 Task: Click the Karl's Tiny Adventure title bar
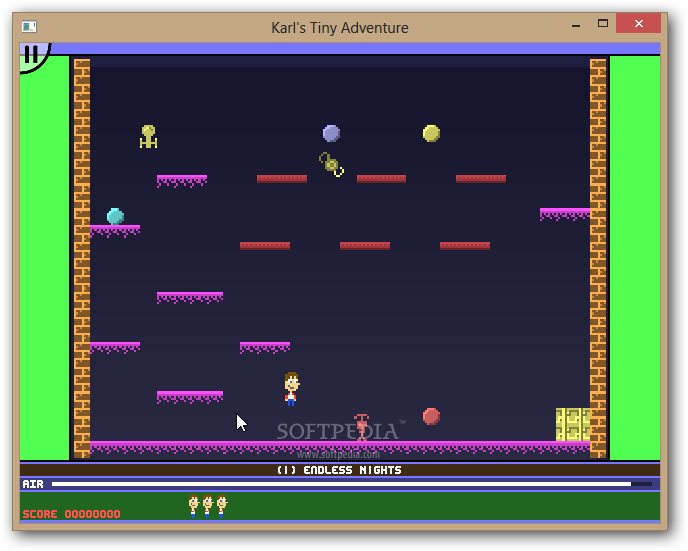[x=340, y=28]
